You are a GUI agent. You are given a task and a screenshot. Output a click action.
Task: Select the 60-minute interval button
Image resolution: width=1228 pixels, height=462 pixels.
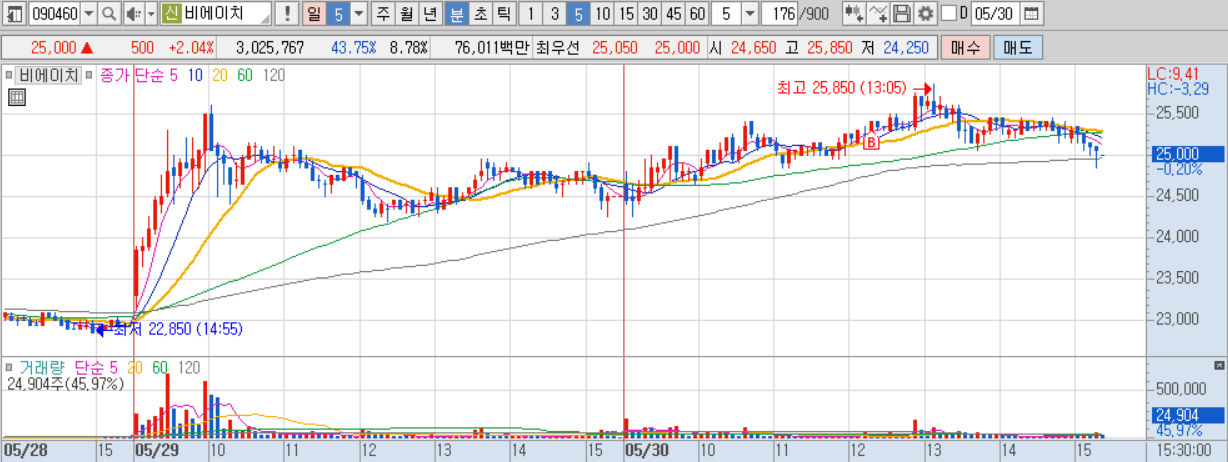click(x=697, y=14)
